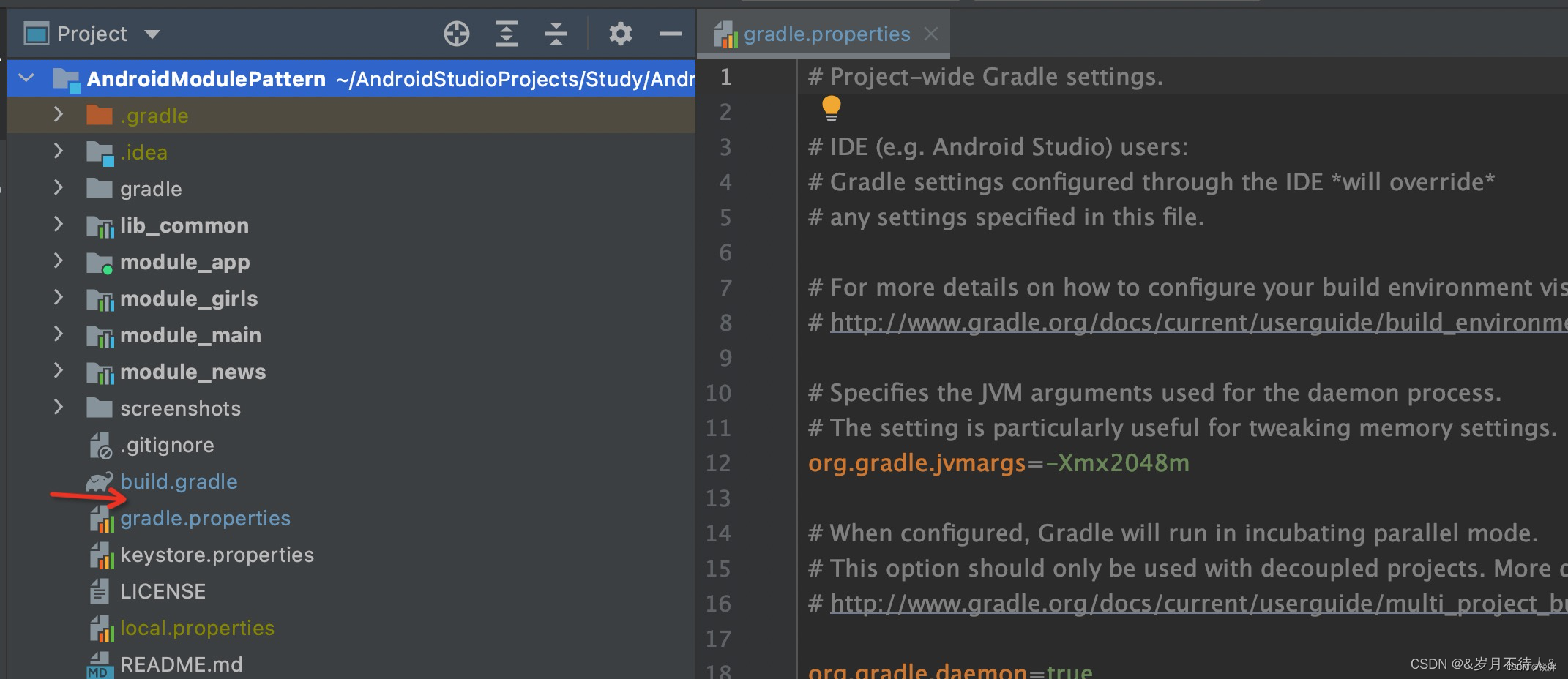Click the AndroidModulePattern project folder icon

coord(66,79)
